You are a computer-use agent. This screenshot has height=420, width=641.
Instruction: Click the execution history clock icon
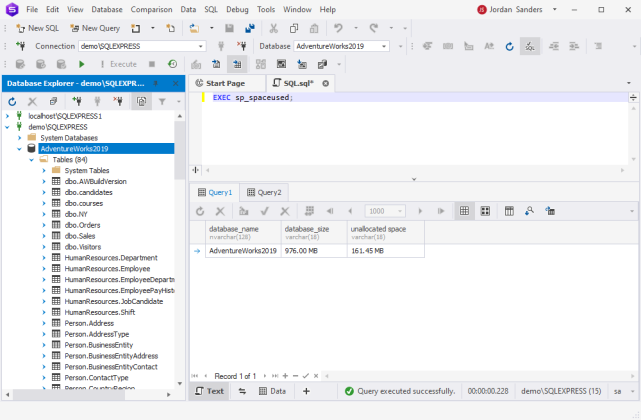tap(173, 64)
